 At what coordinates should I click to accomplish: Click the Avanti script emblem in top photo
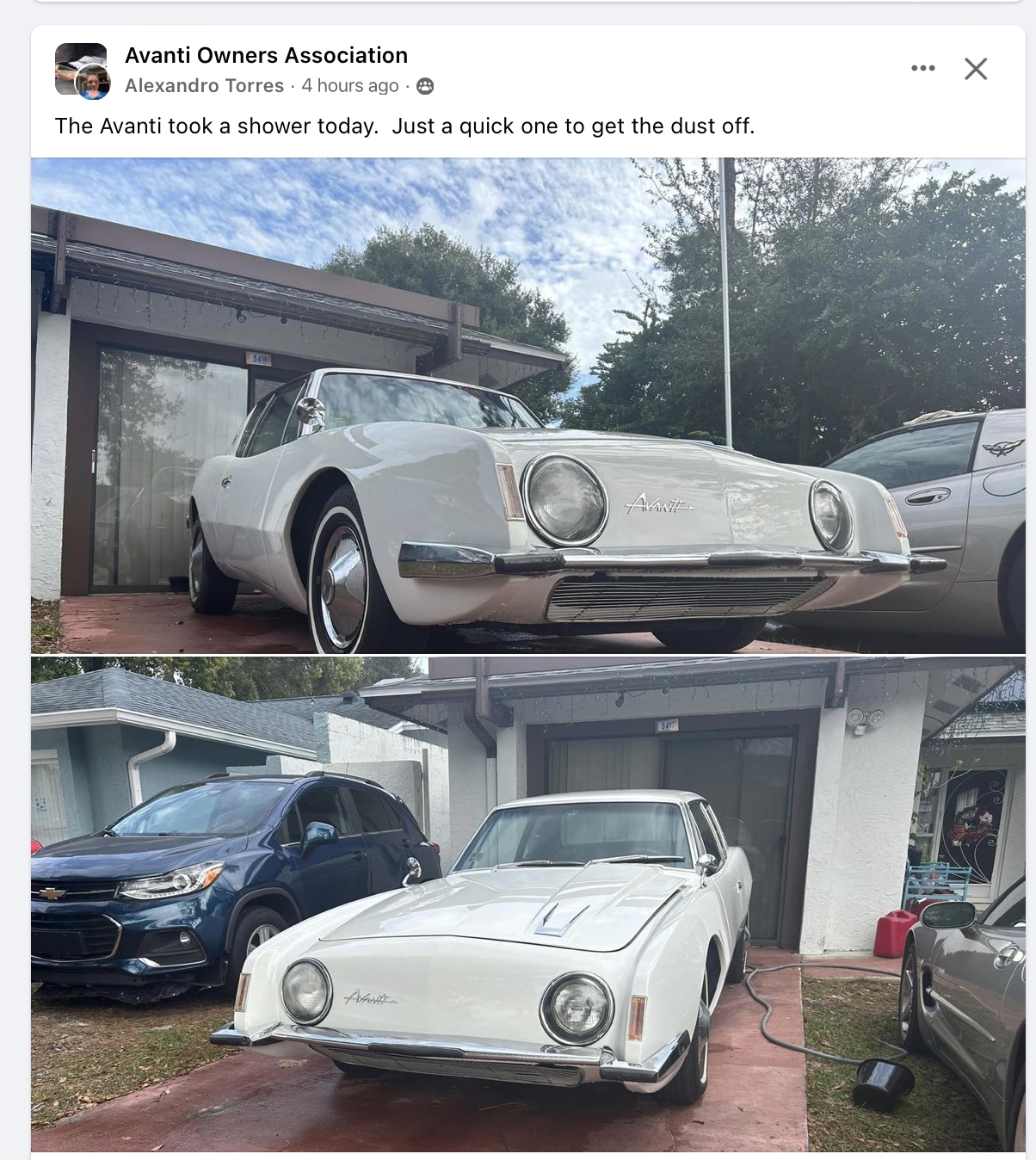point(658,504)
